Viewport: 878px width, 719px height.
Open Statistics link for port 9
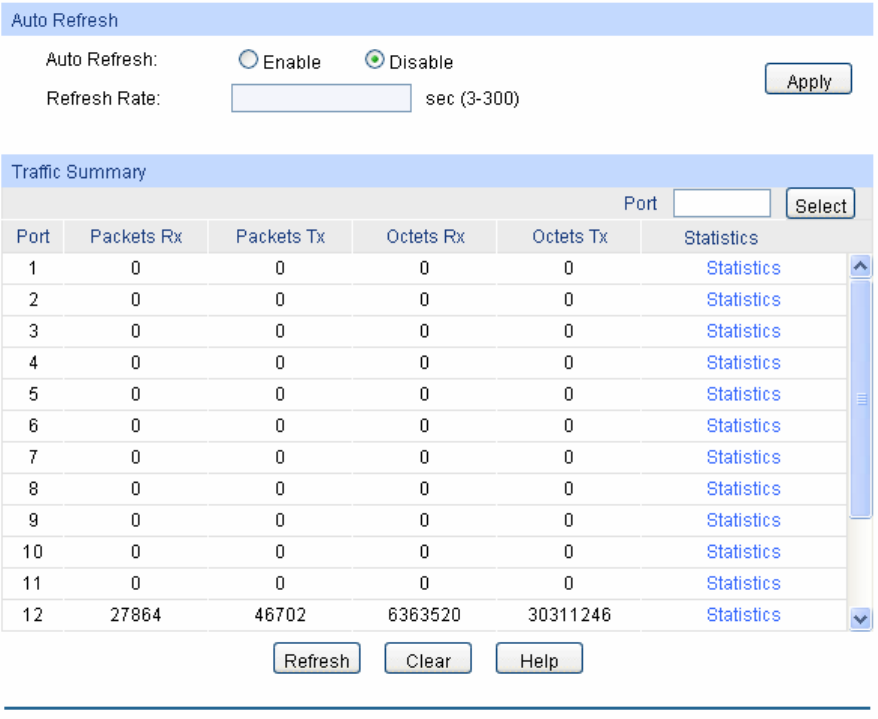(x=743, y=520)
